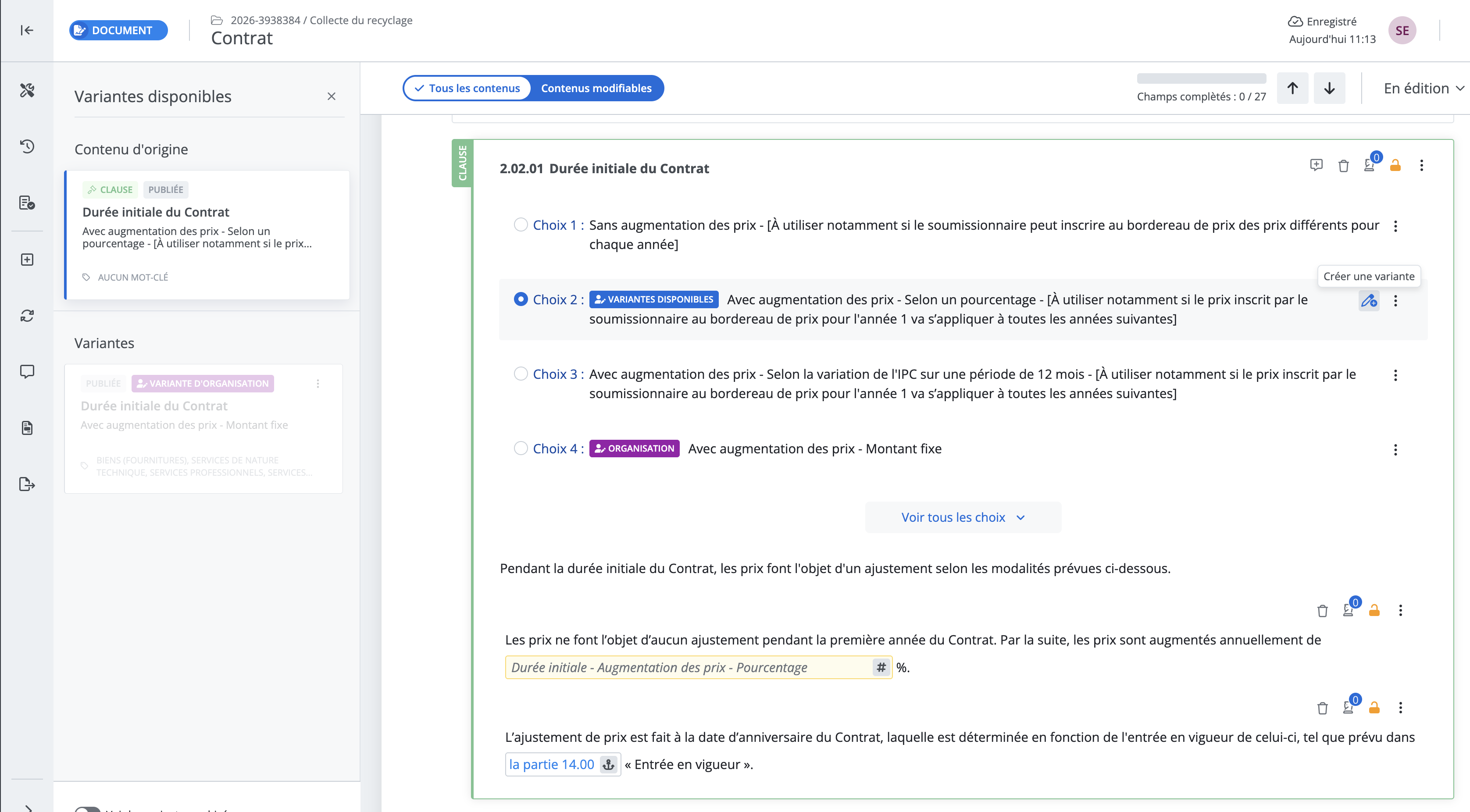Click the Champs complétés progress bar
Viewport: 1470px width, 812px height.
click(1201, 79)
